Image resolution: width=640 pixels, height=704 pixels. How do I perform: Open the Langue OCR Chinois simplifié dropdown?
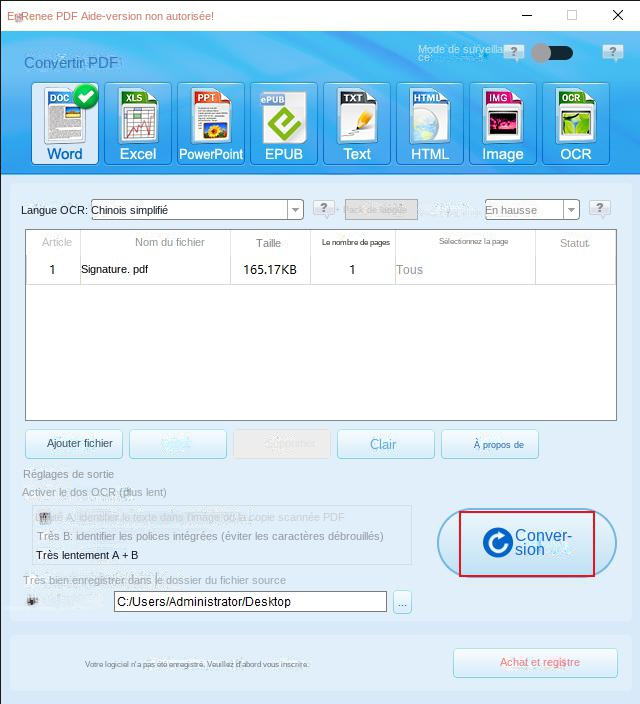click(197, 210)
